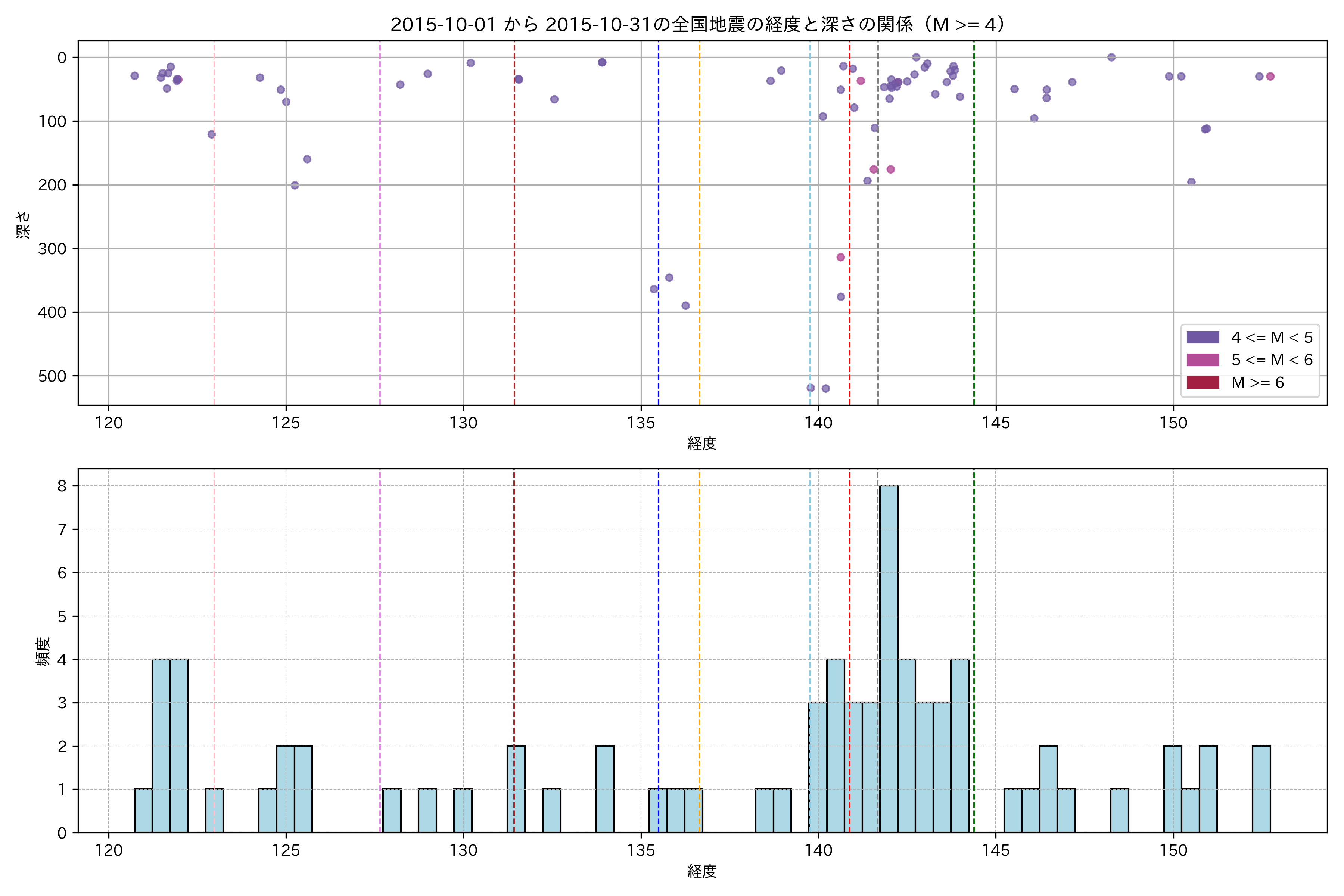1344x896 pixels.
Task: Click the magenta 5 <= M < 6 legend swatch
Action: 1202,360
